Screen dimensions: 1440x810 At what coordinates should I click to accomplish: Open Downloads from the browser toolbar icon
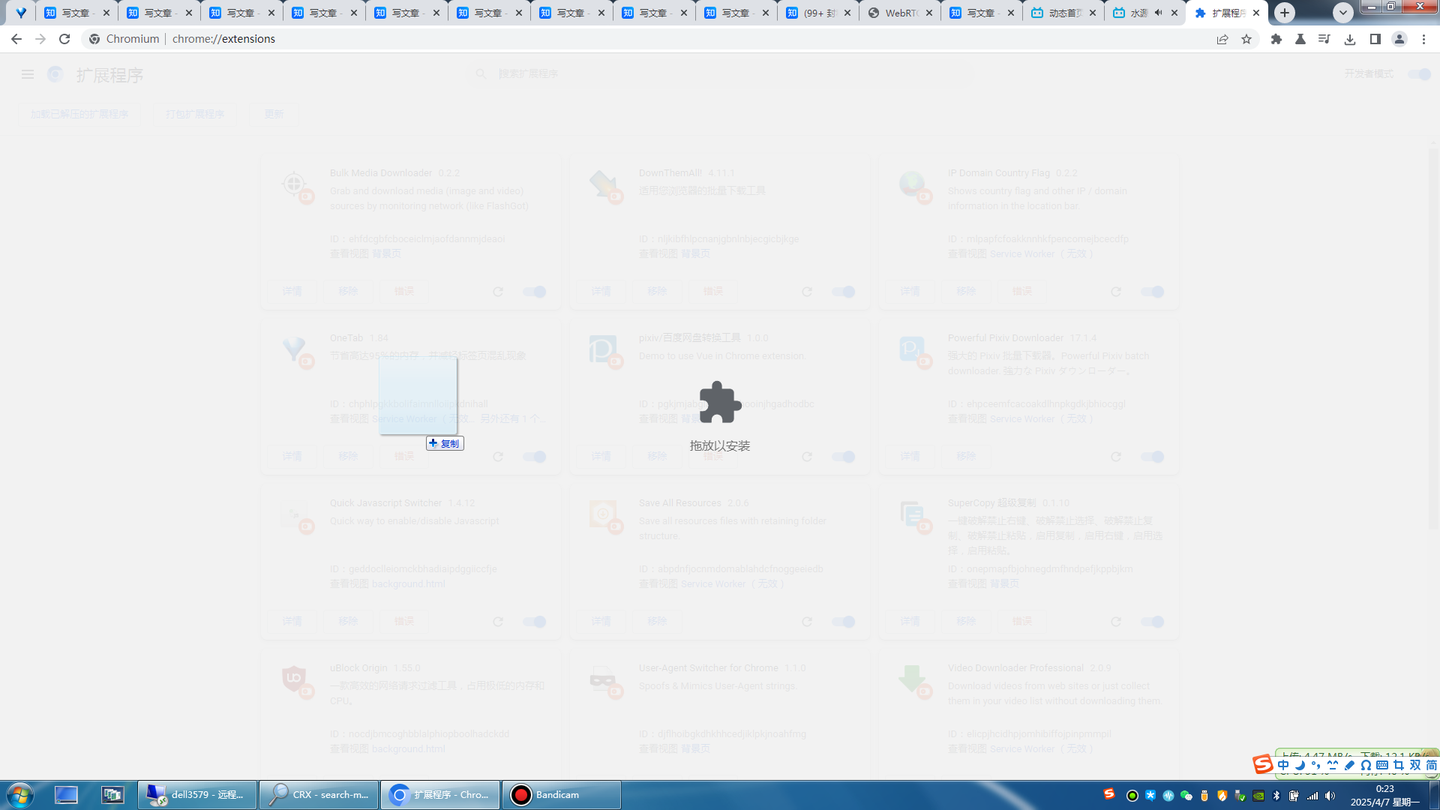[1349, 38]
